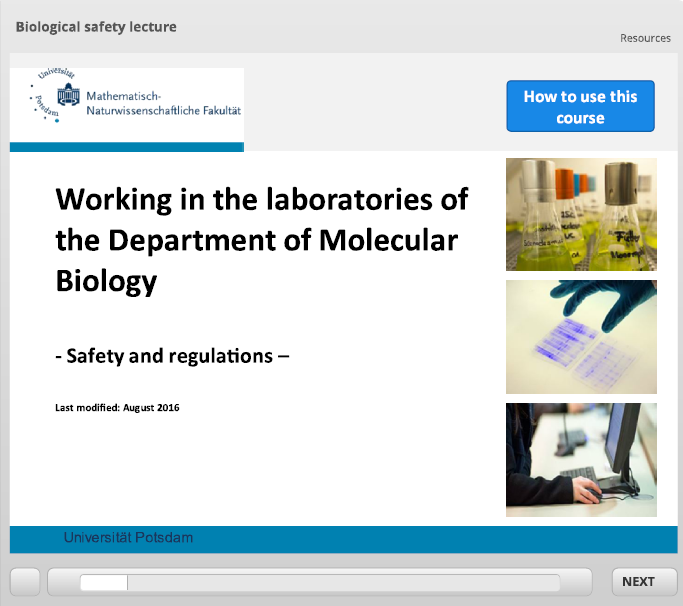Click the Working in the laboratories heading
The width and height of the screenshot is (683, 606).
[261, 240]
